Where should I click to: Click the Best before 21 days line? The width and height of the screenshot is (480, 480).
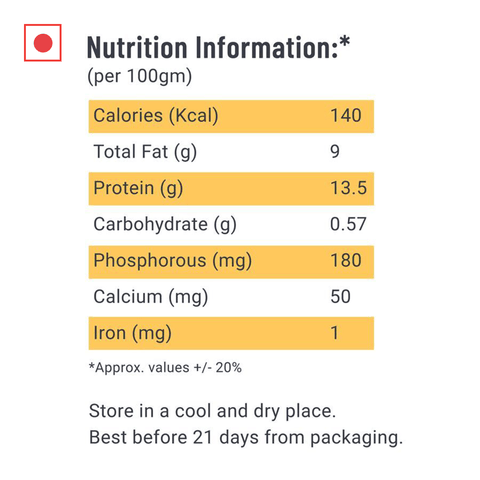point(246,438)
